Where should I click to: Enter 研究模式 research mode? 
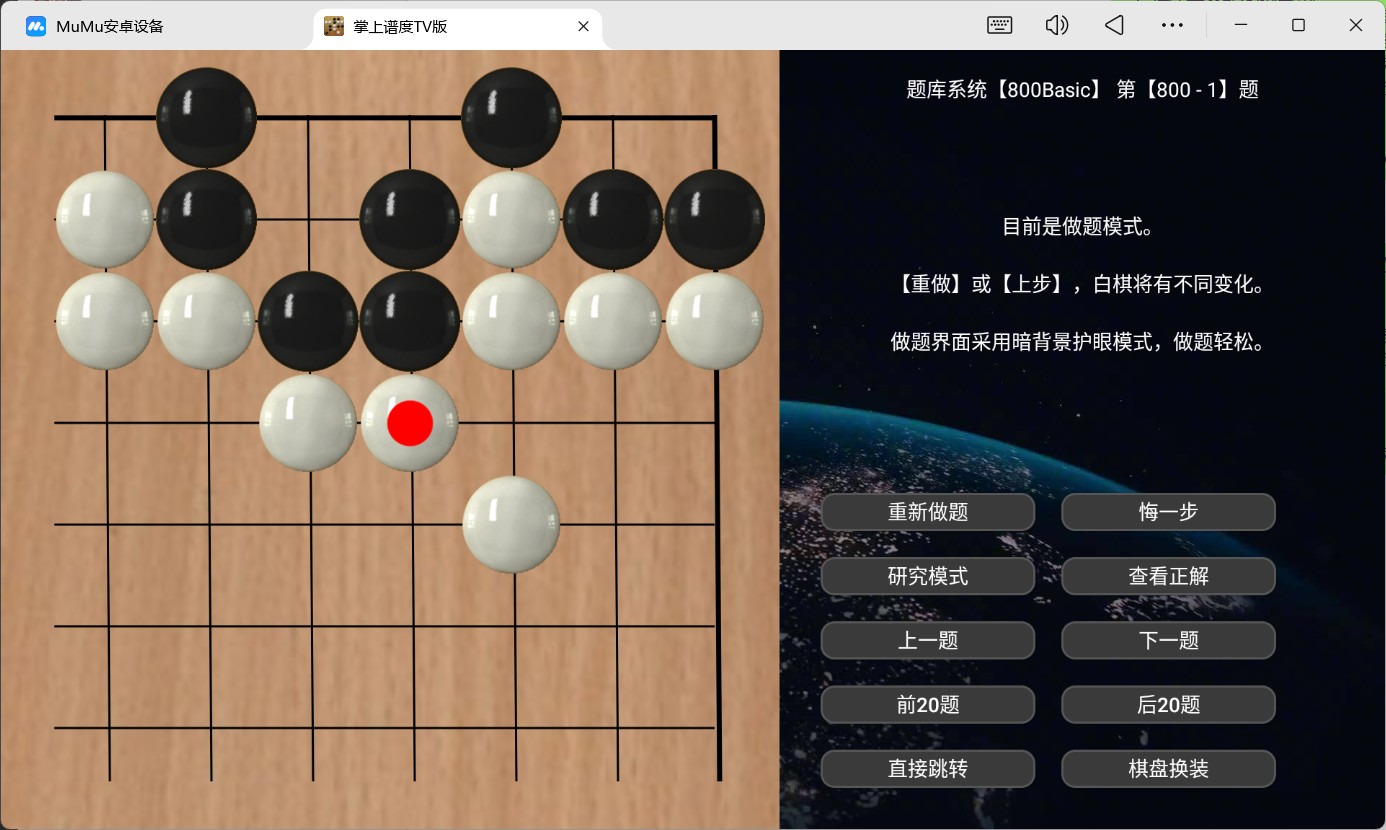point(927,576)
